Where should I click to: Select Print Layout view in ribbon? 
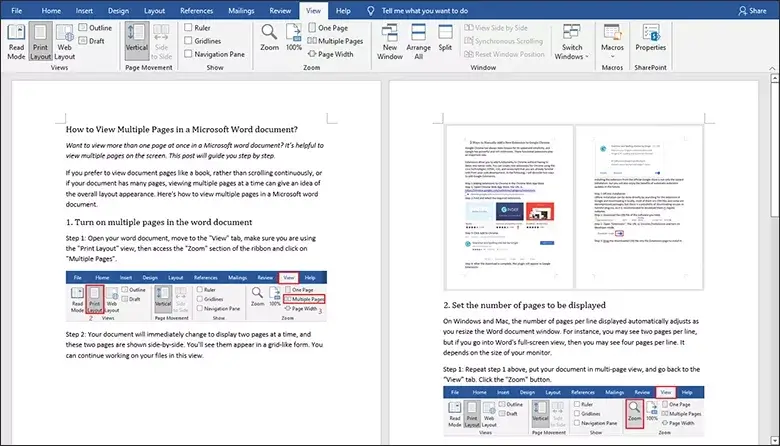coord(40,42)
